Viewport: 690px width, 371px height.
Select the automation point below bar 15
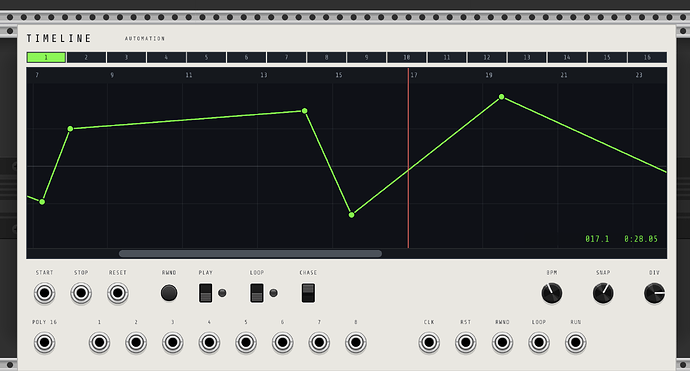305,111
